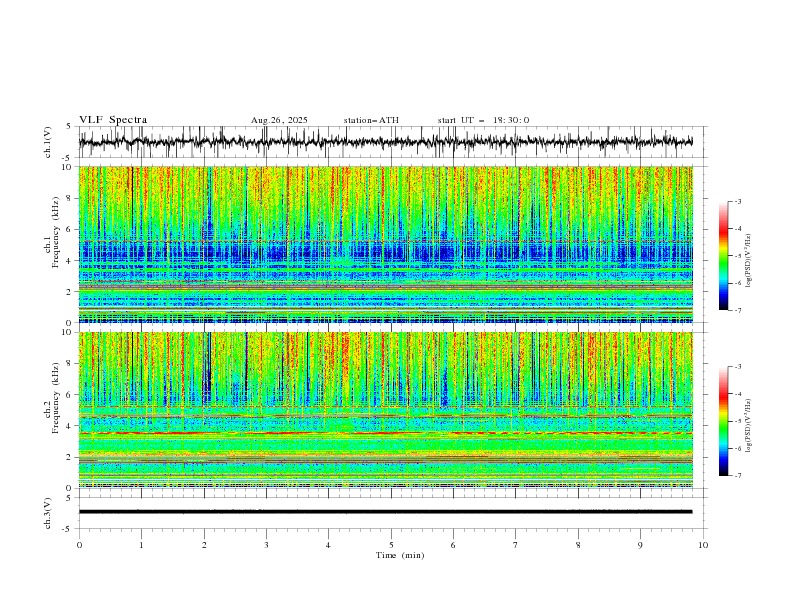The height and width of the screenshot is (612, 792).
Task: Click the ch.3 flat black trace
Action: coord(385,512)
